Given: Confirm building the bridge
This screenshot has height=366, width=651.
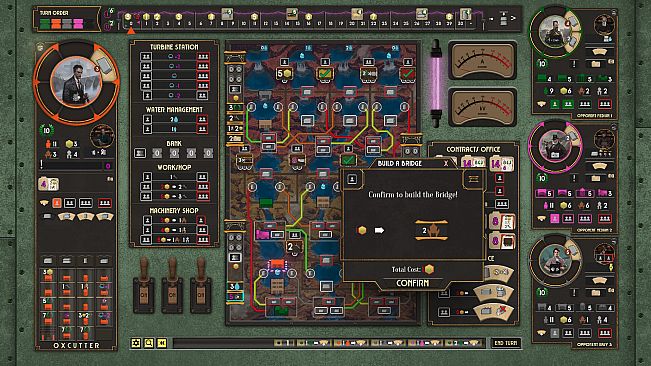Looking at the screenshot, I should 413,283.
